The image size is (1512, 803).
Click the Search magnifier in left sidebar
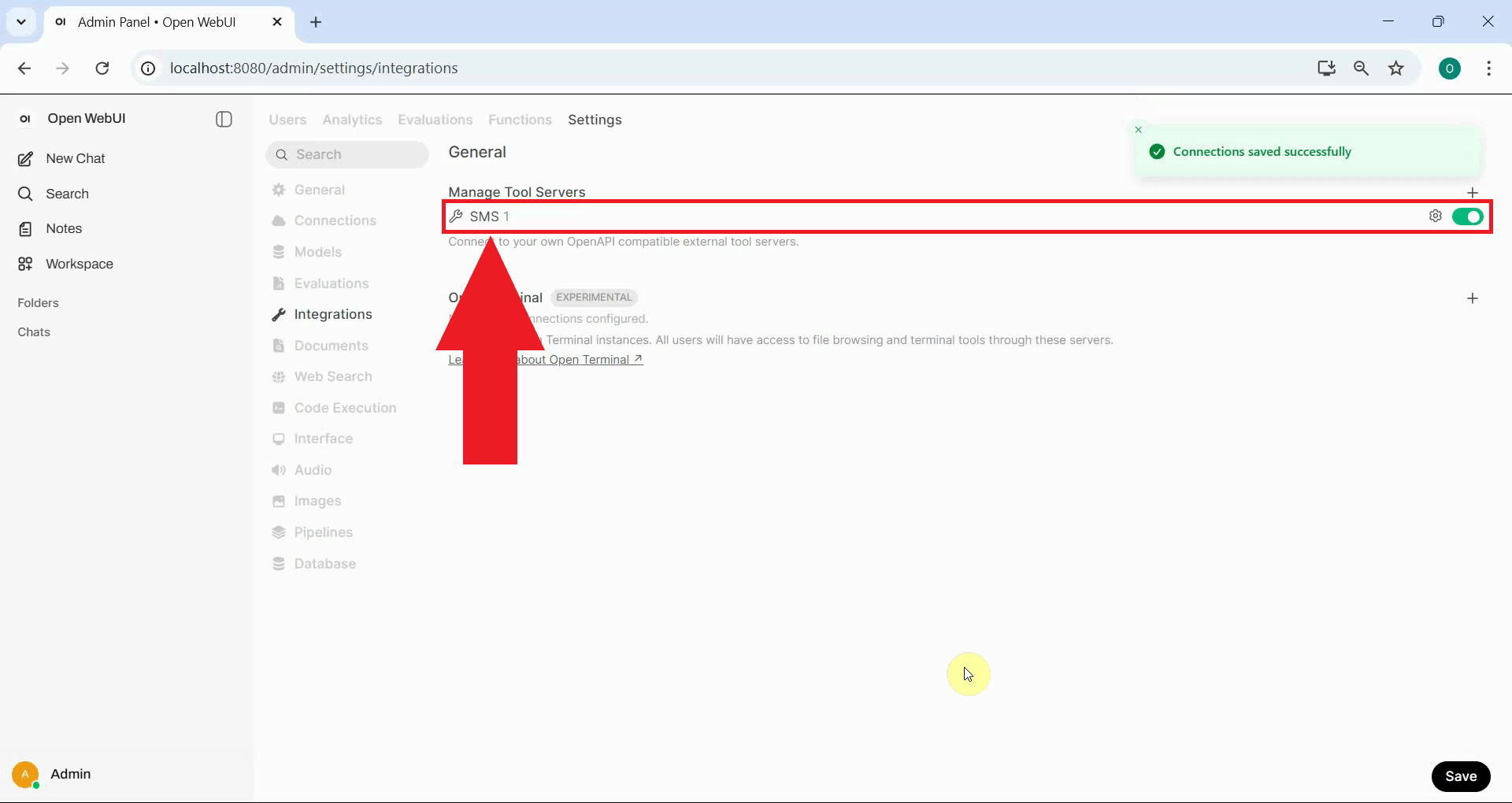coord(25,194)
